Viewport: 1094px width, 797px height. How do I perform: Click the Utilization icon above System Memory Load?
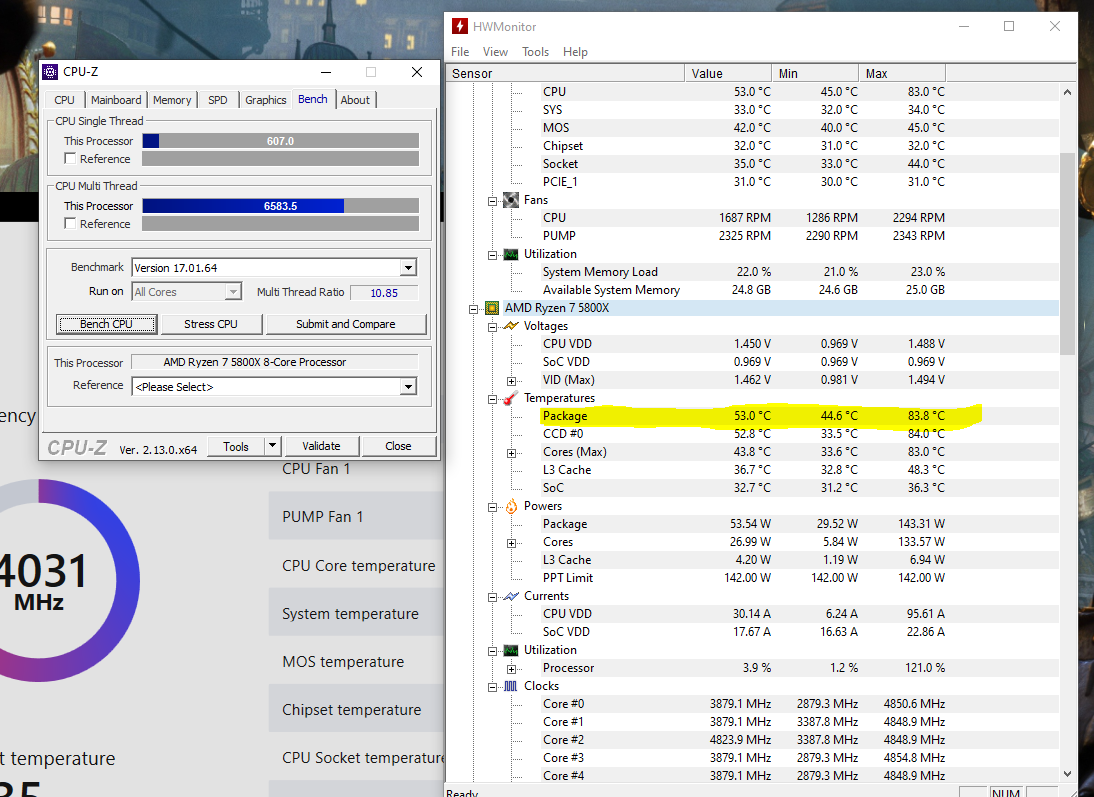511,254
